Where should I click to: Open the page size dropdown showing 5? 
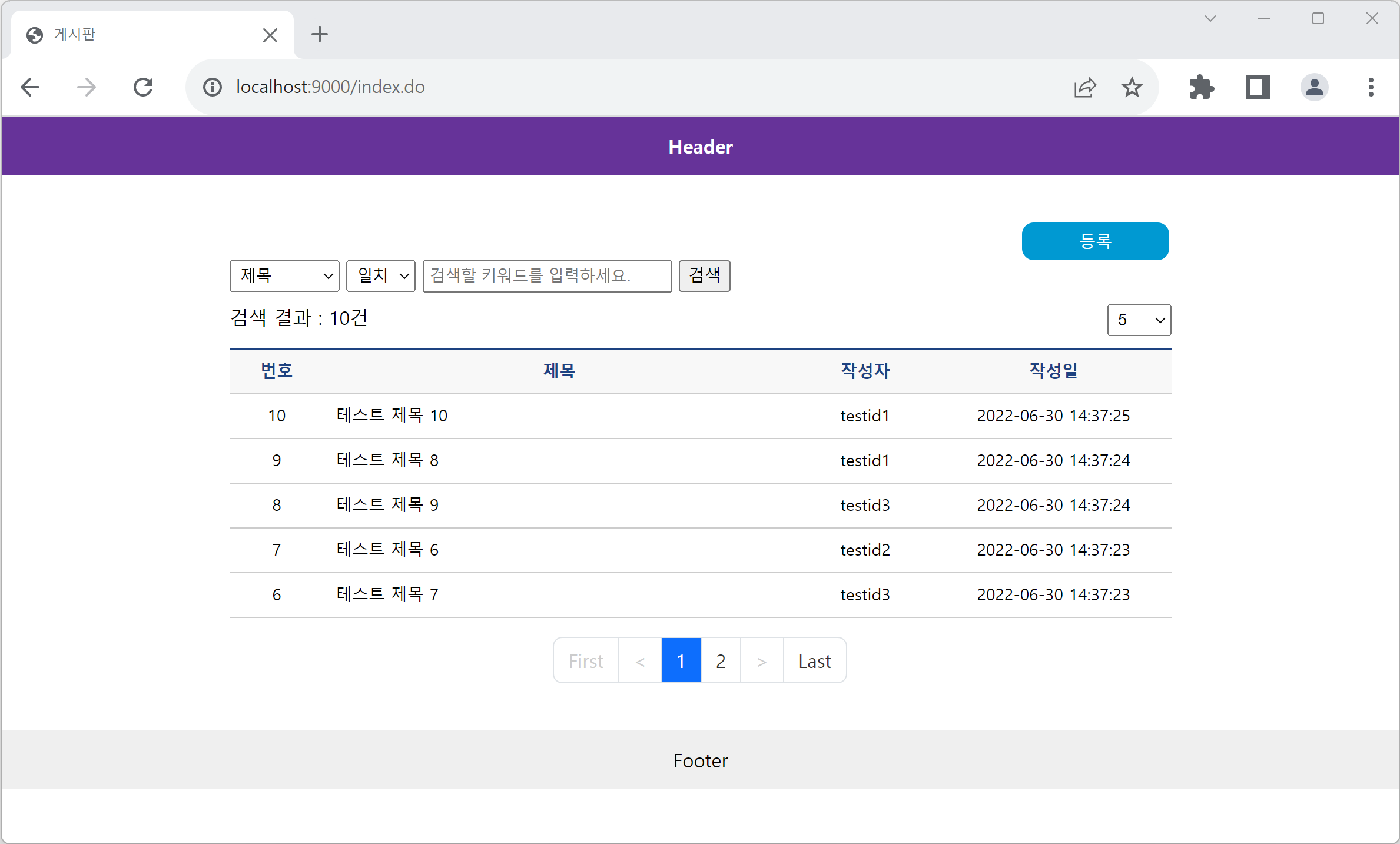coord(1139,320)
